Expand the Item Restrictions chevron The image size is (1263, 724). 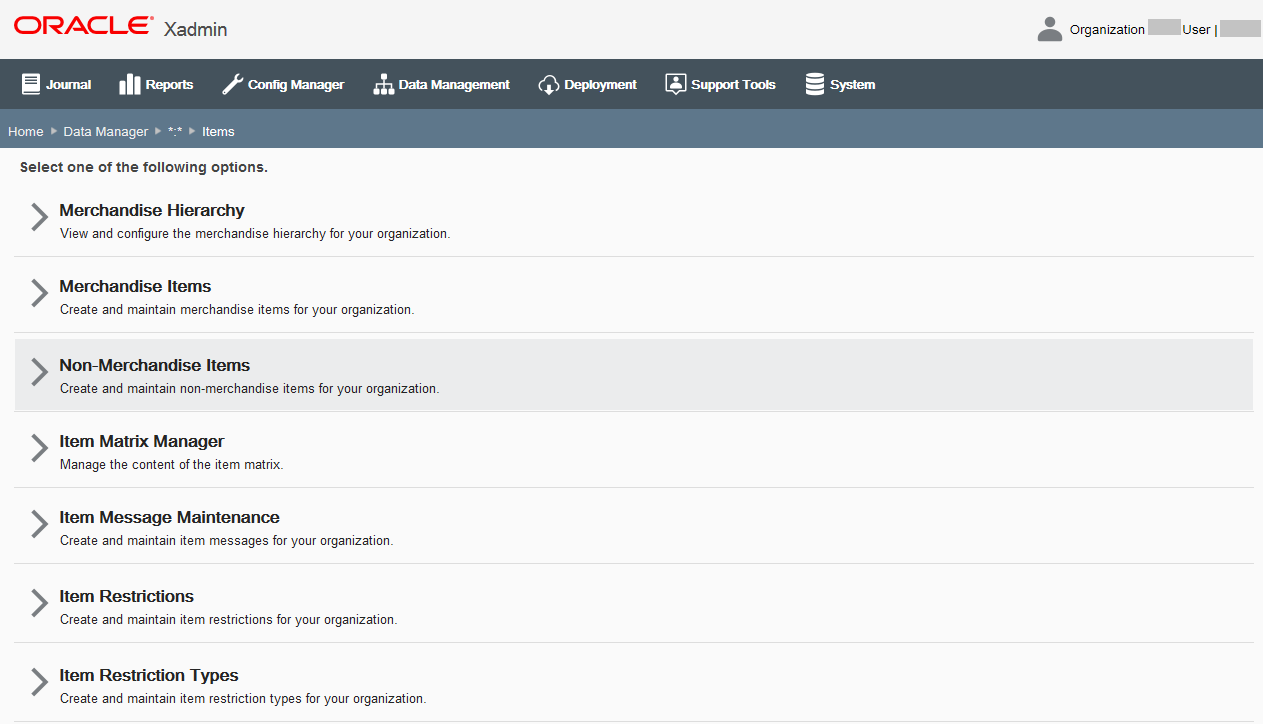[x=37, y=603]
